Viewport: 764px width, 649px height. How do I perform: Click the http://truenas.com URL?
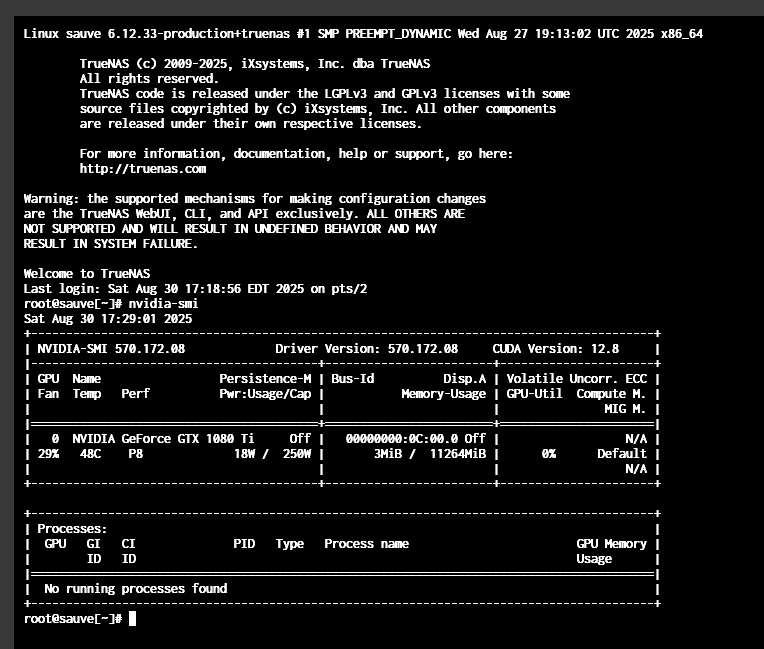tap(142, 169)
